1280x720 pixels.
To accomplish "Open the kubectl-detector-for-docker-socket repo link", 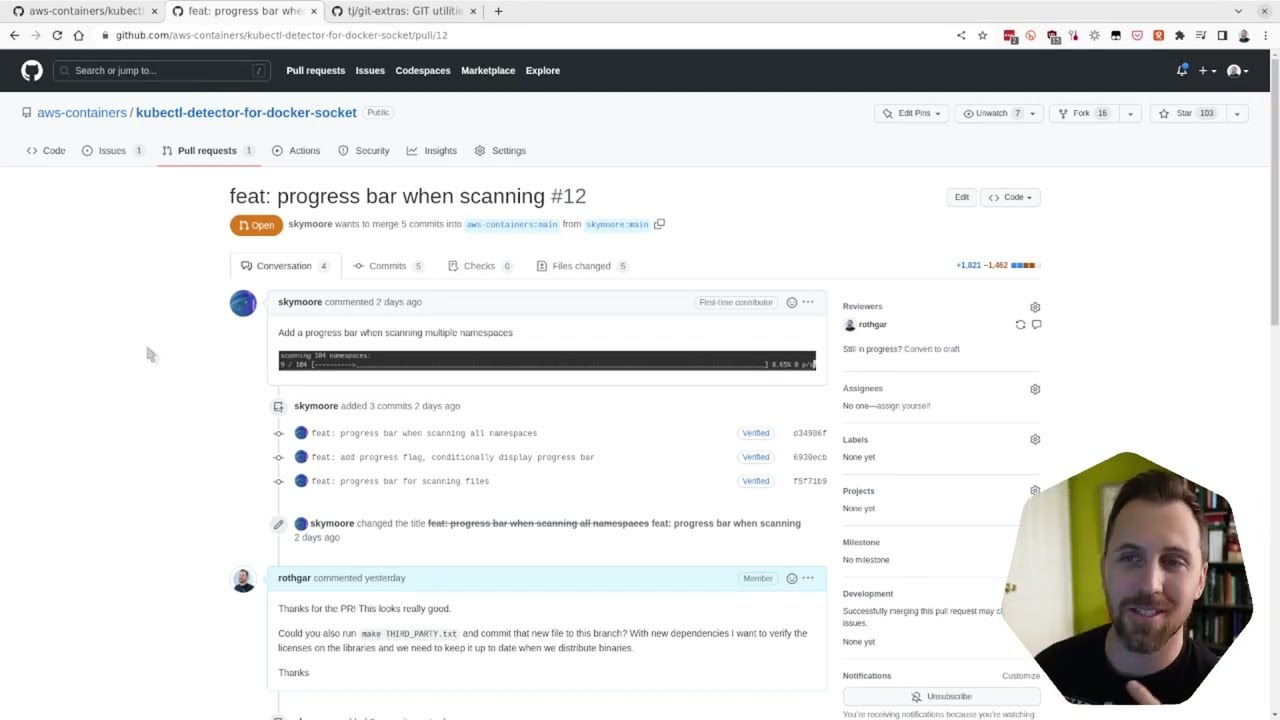I will (x=246, y=113).
